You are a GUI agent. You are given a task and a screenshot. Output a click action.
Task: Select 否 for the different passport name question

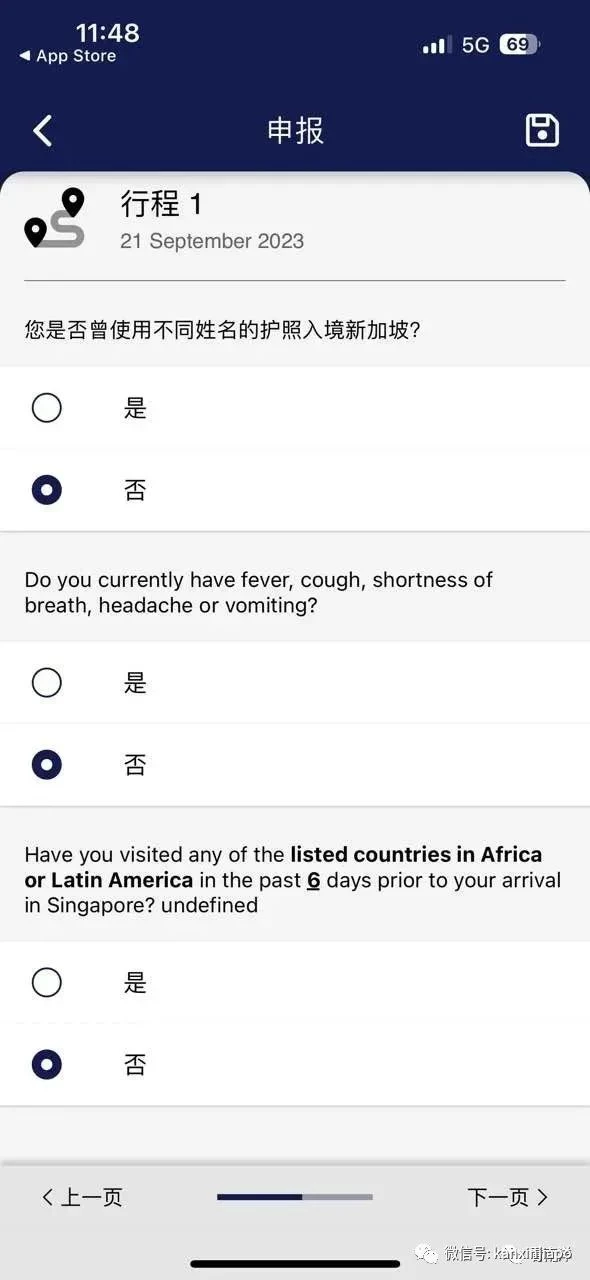(295, 490)
